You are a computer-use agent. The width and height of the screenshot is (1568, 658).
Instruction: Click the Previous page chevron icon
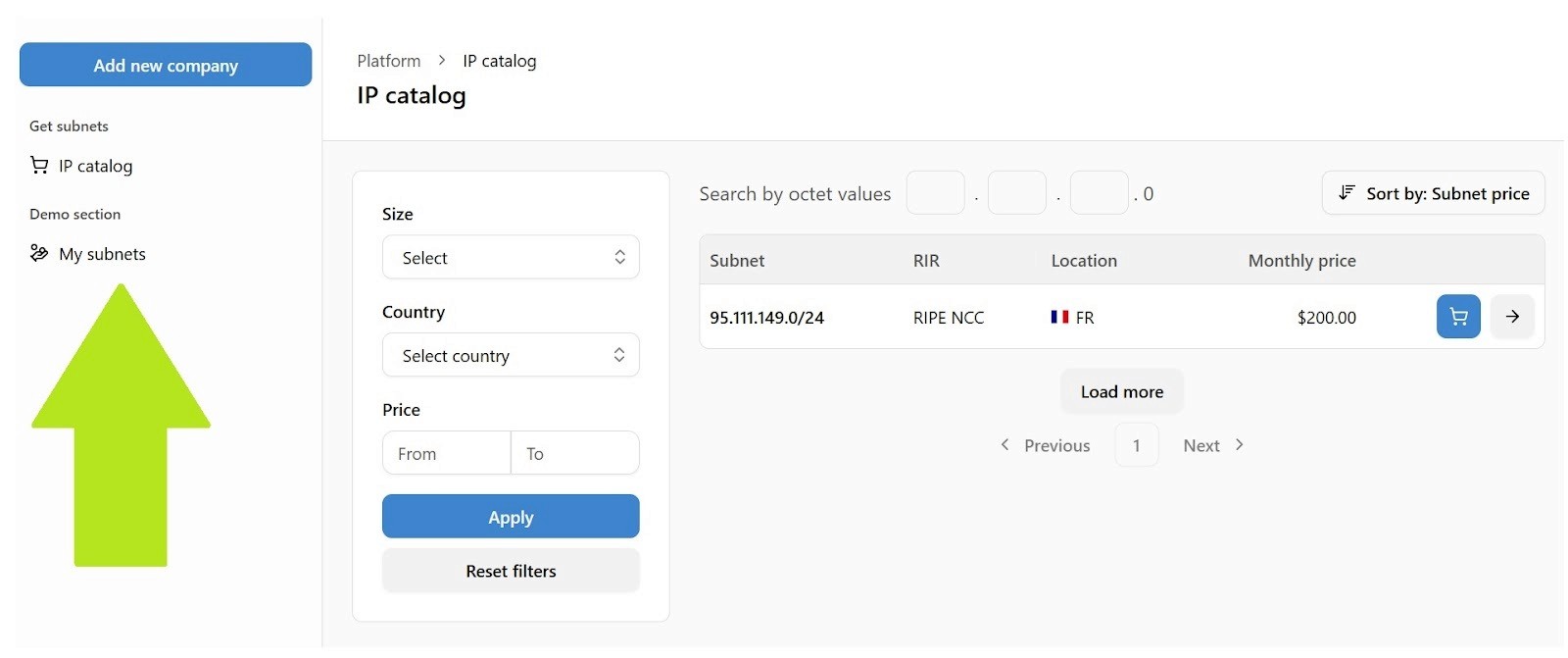pyautogui.click(x=1004, y=445)
